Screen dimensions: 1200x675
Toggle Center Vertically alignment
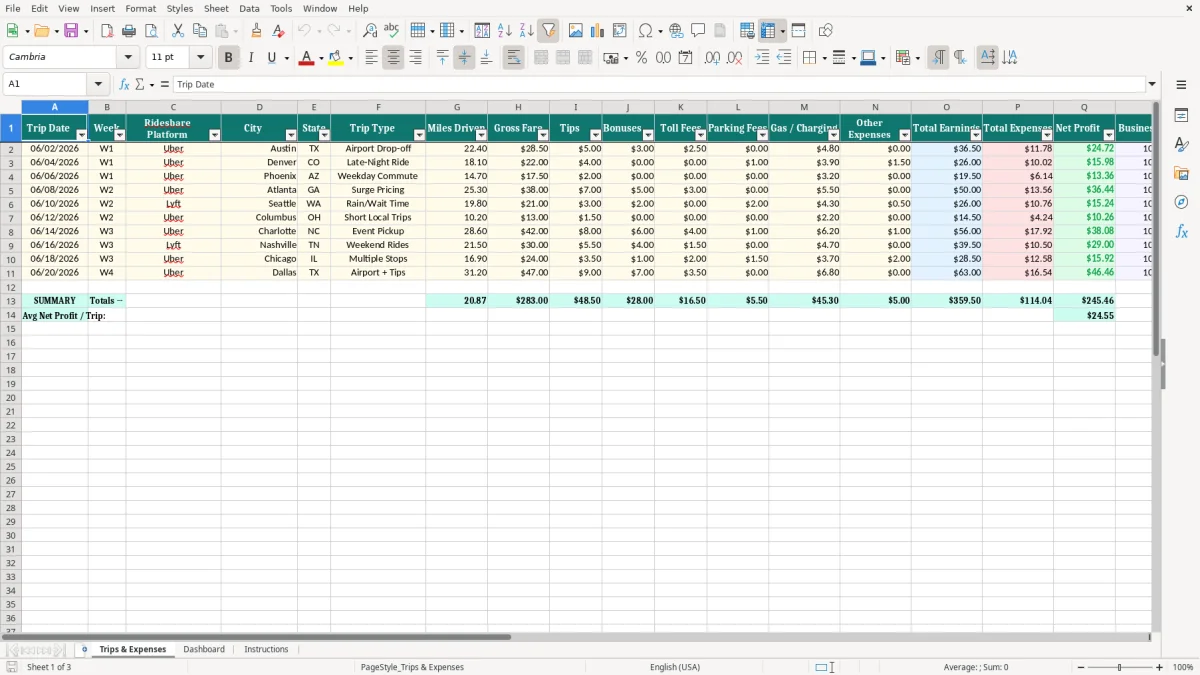click(464, 58)
